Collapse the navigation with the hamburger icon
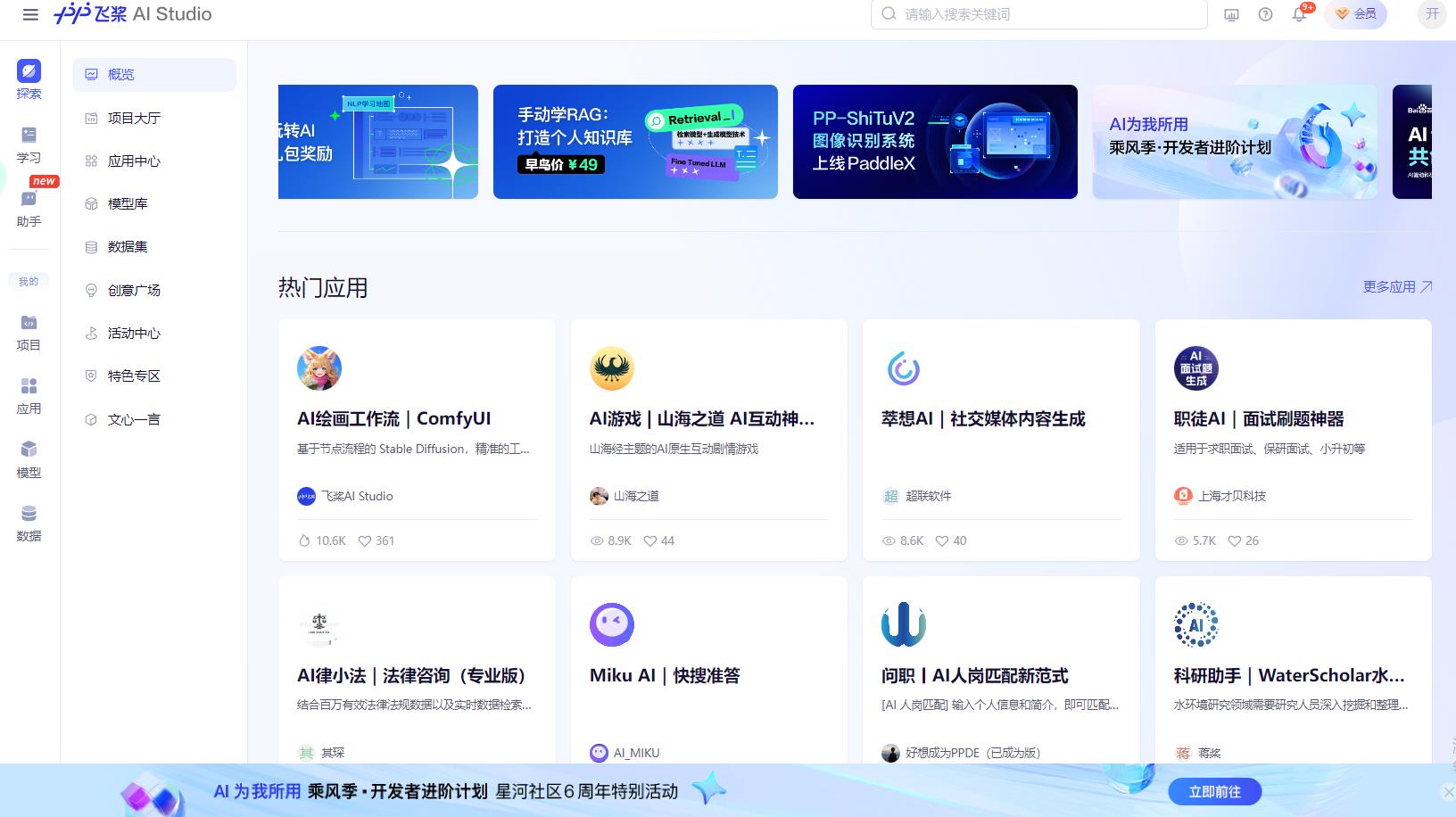1456x817 pixels. pyautogui.click(x=31, y=14)
